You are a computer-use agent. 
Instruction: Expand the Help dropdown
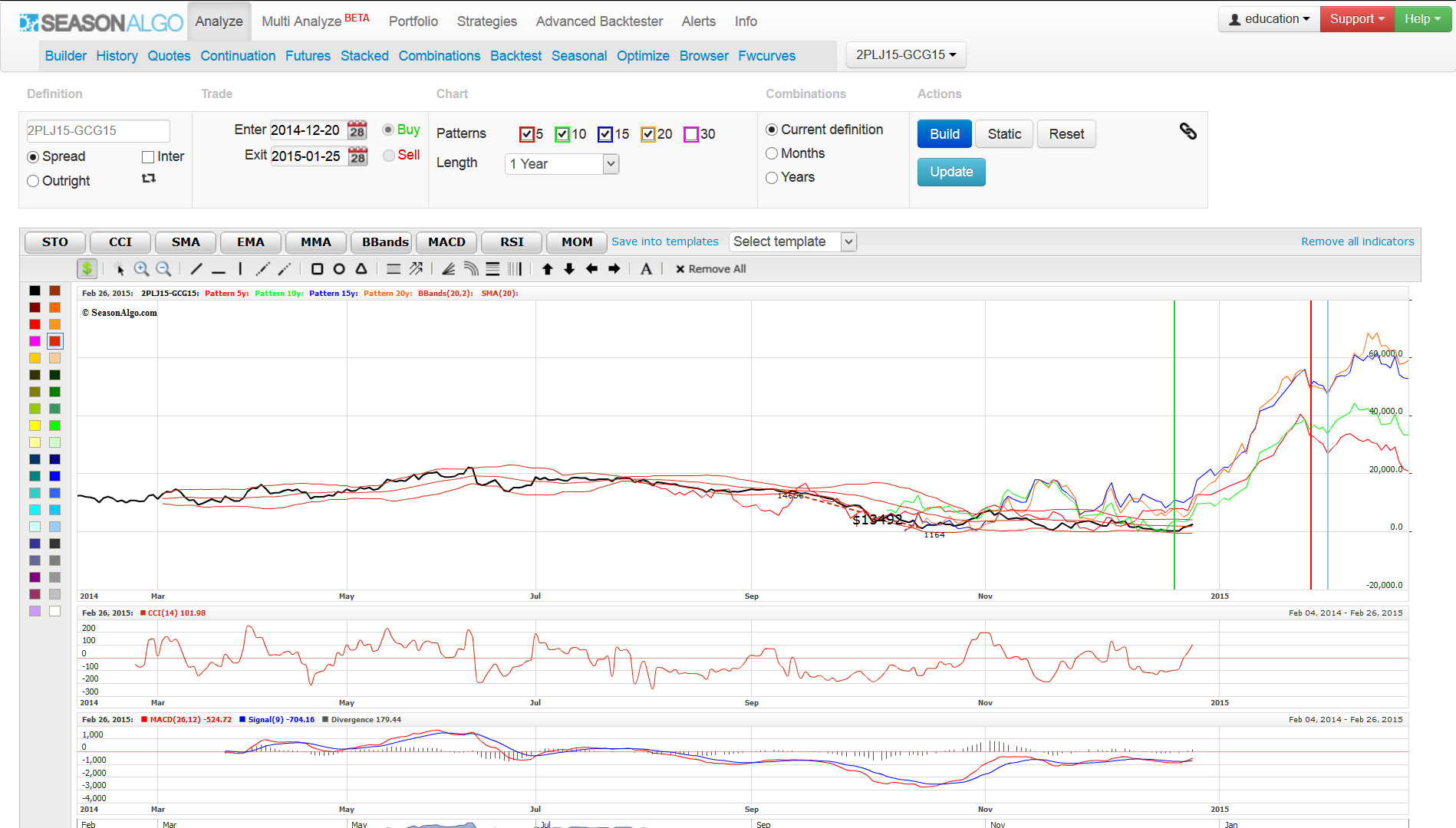1423,19
